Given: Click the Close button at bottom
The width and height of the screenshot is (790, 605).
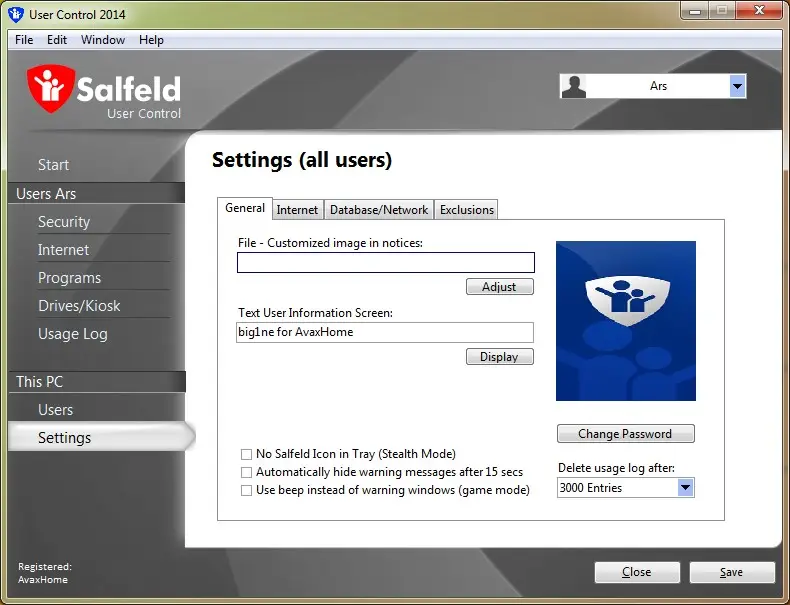Looking at the screenshot, I should (637, 572).
